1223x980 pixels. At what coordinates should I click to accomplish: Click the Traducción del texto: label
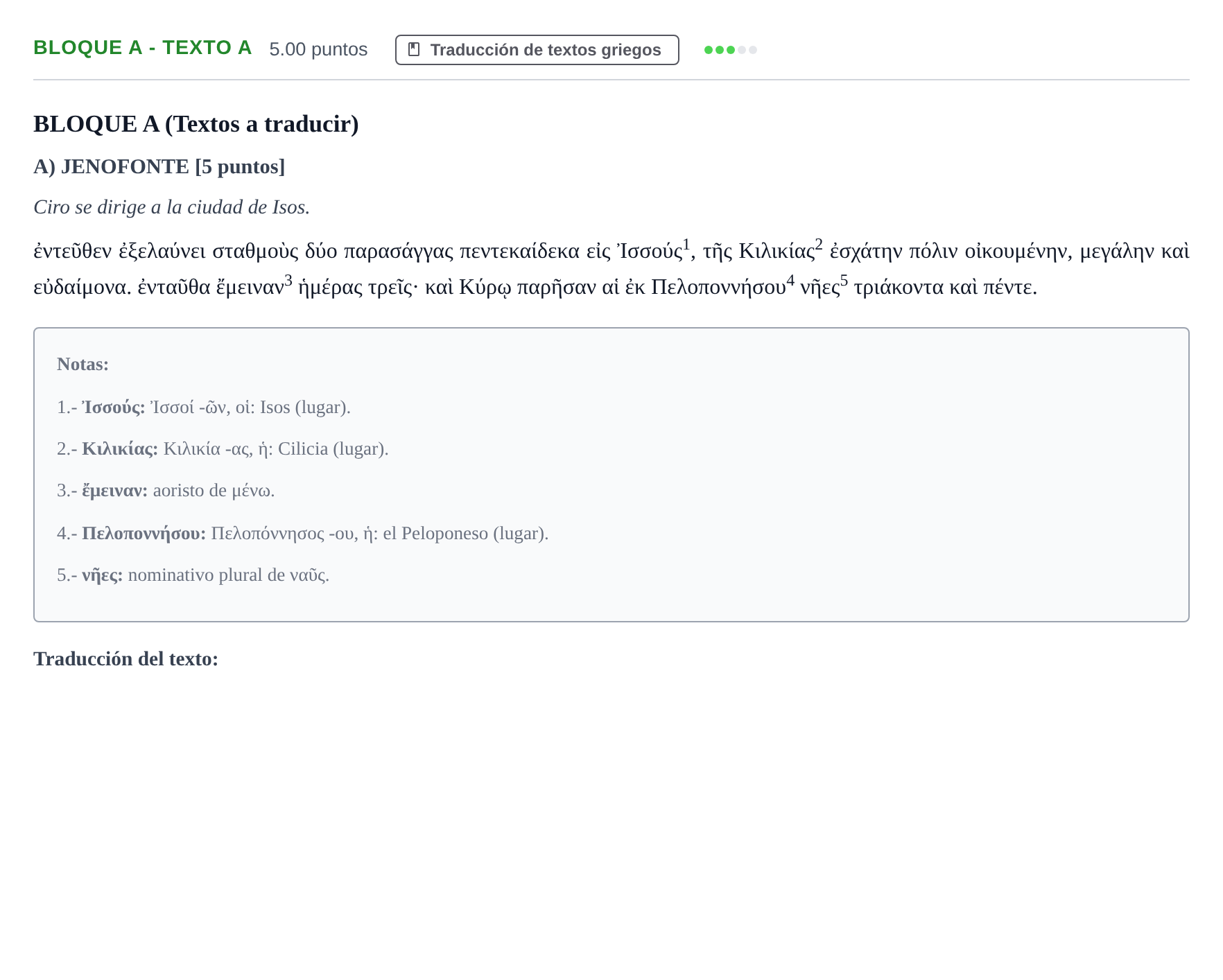click(x=125, y=658)
